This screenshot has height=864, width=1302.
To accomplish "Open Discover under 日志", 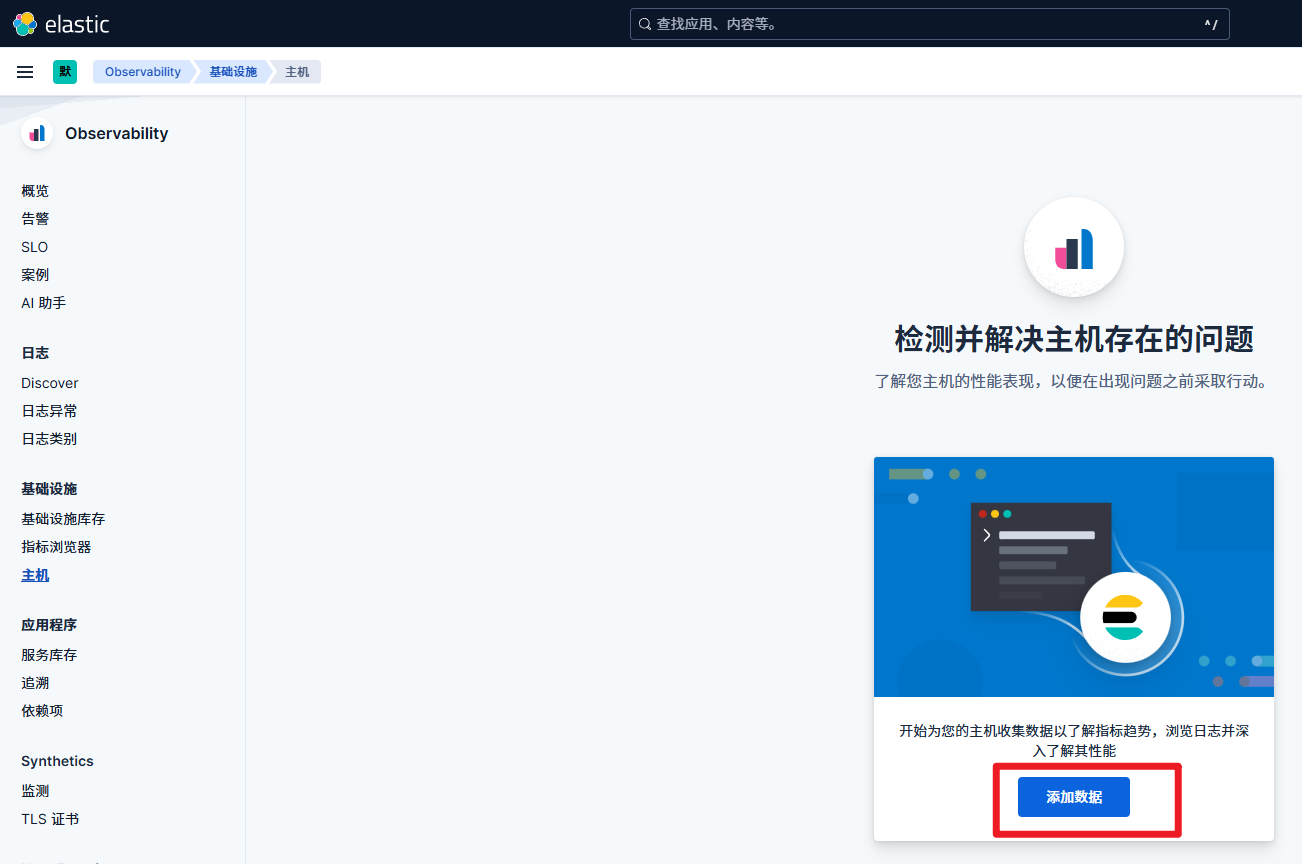I will pyautogui.click(x=50, y=383).
